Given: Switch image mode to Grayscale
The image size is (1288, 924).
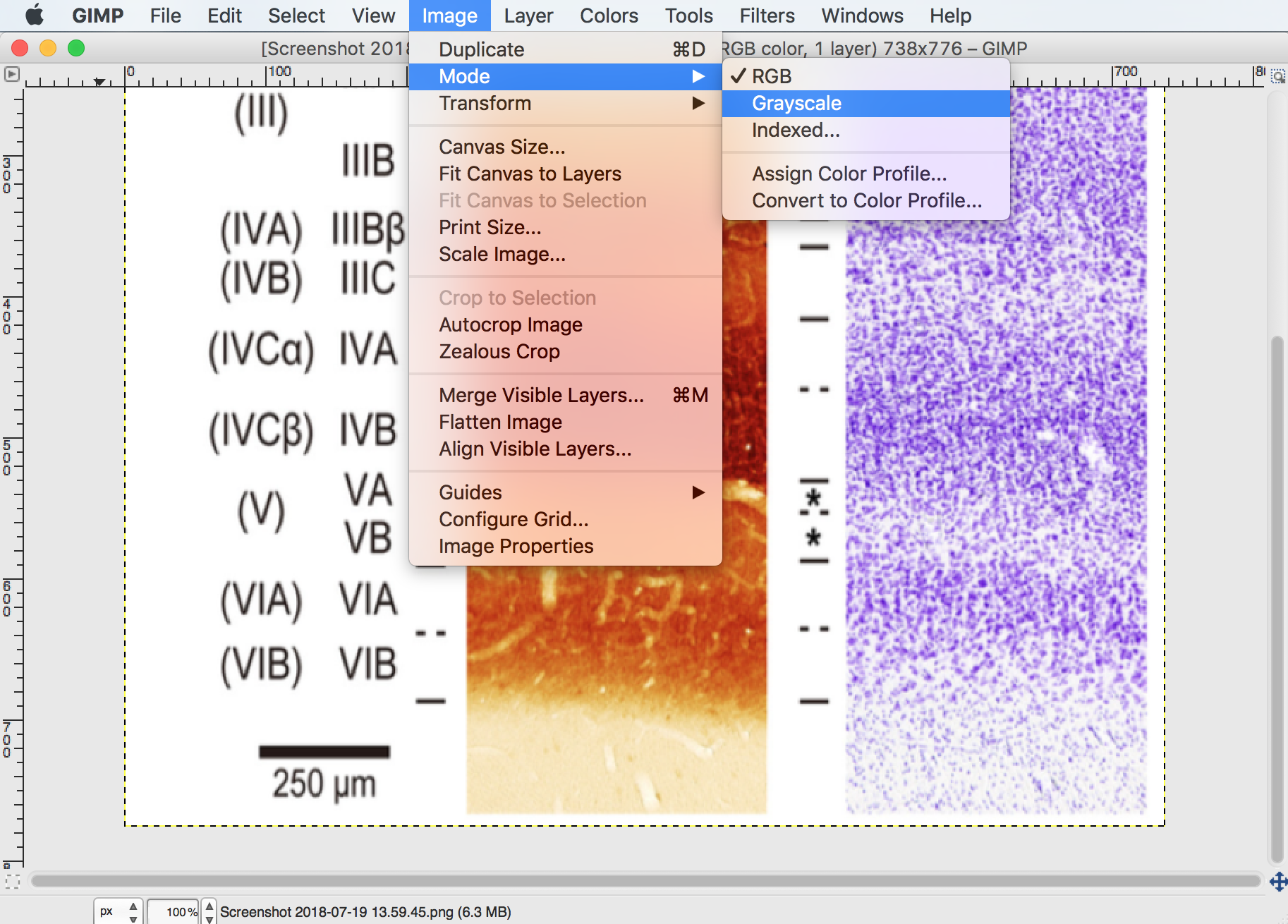Looking at the screenshot, I should (x=796, y=103).
